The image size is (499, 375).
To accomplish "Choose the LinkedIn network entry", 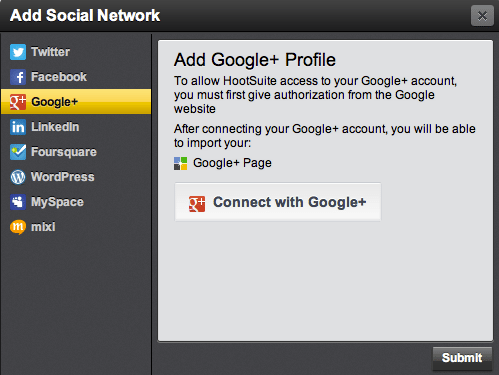I will pyautogui.click(x=76, y=127).
